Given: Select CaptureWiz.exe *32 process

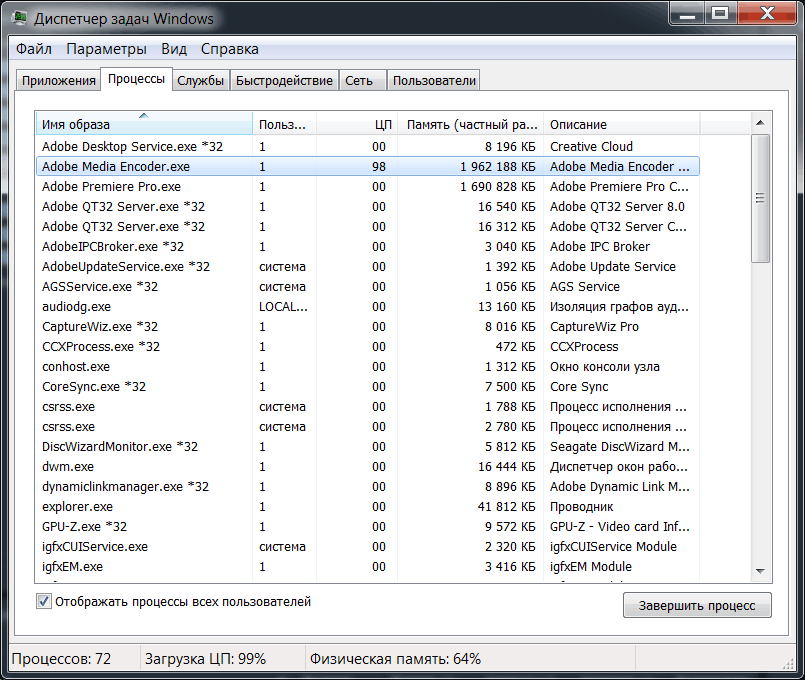Looking at the screenshot, I should pos(368,326).
